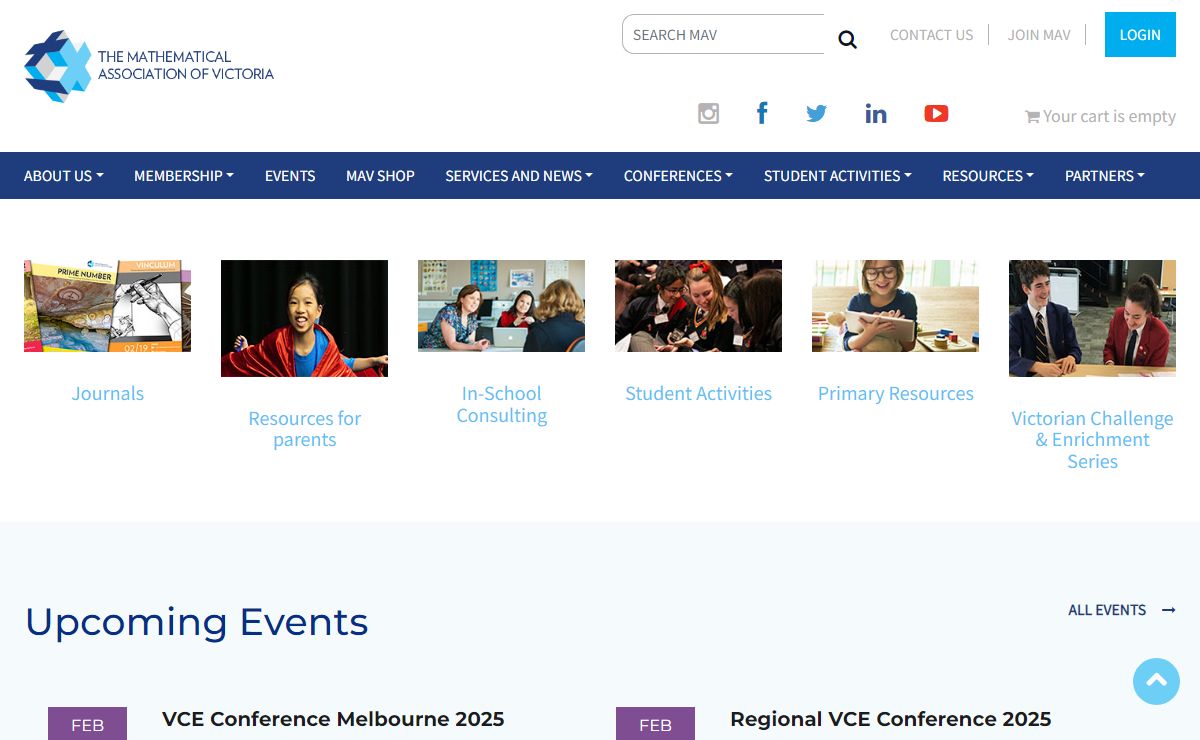Image resolution: width=1200 pixels, height=740 pixels.
Task: Expand the Services and News dropdown
Action: coord(519,176)
